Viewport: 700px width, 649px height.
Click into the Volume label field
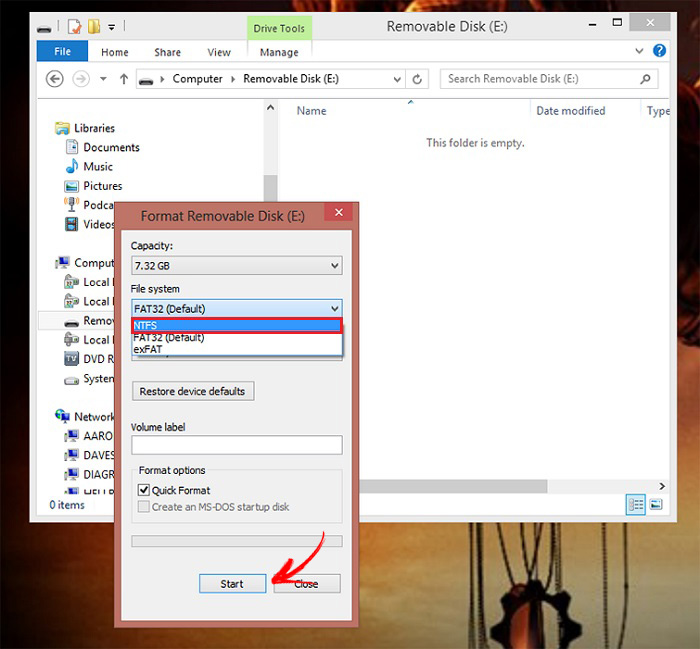point(237,445)
